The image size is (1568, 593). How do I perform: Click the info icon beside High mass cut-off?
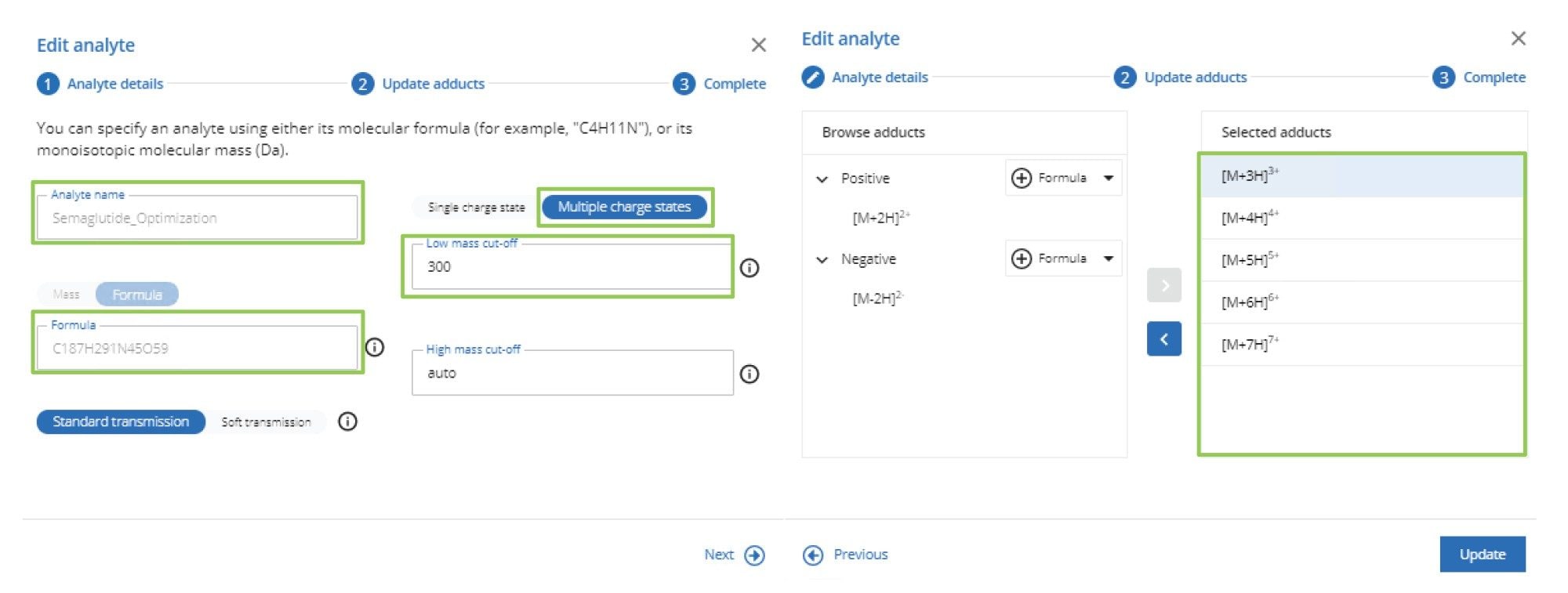tap(751, 372)
